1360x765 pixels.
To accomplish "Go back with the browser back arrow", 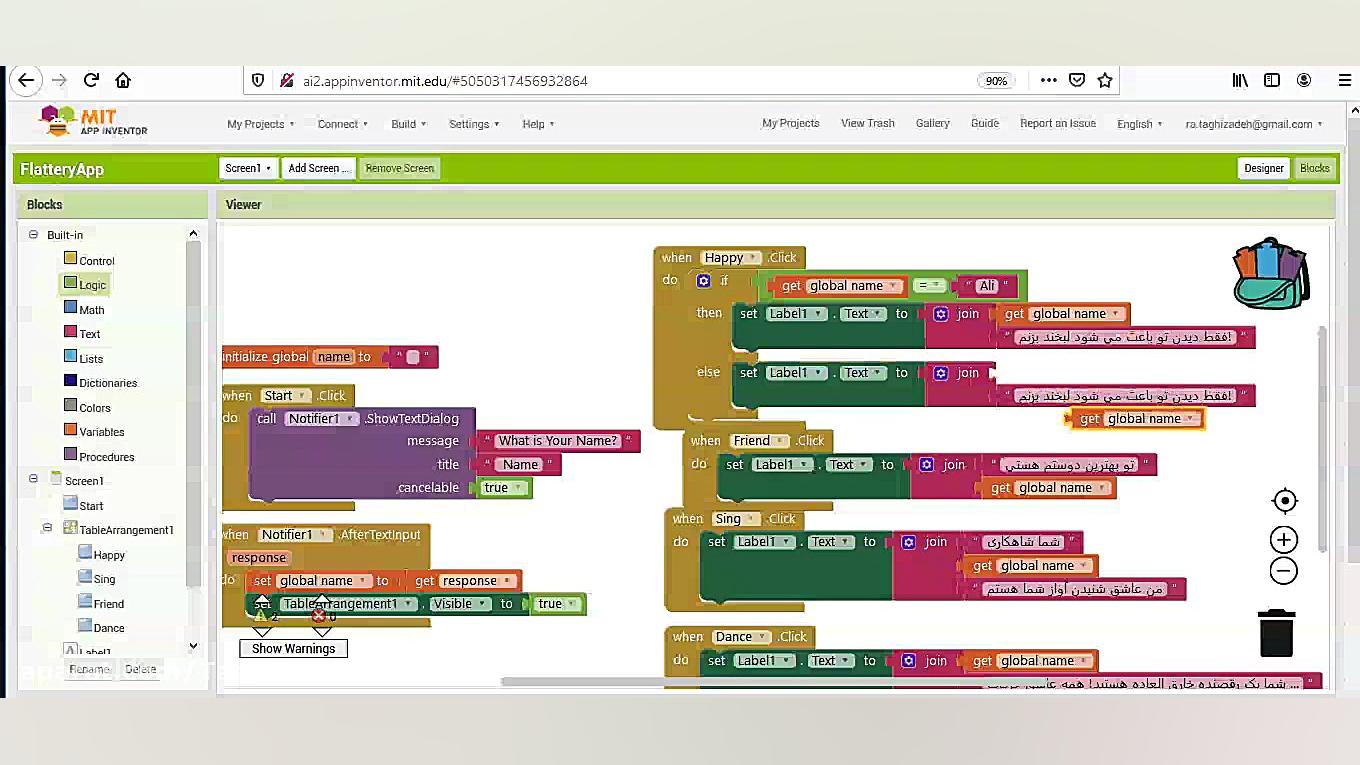I will pyautogui.click(x=26, y=80).
